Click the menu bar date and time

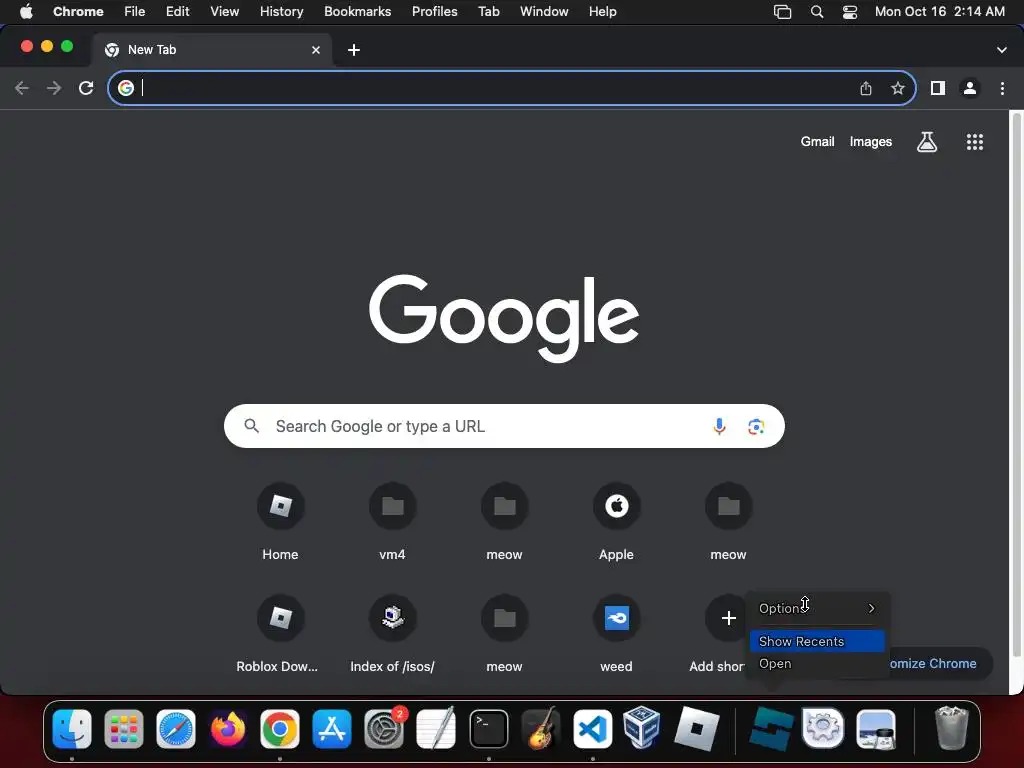coord(939,12)
